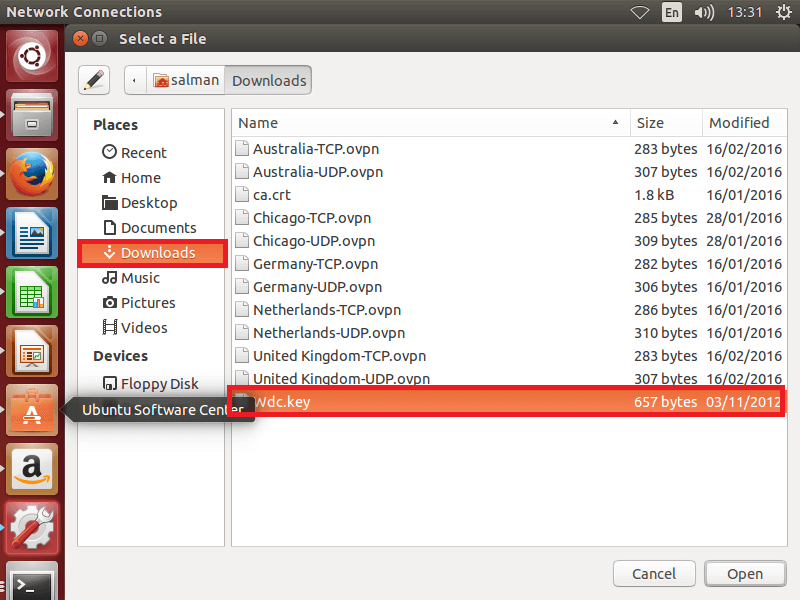Sort by the Modified column header
800x600 pixels.
pyautogui.click(x=744, y=122)
